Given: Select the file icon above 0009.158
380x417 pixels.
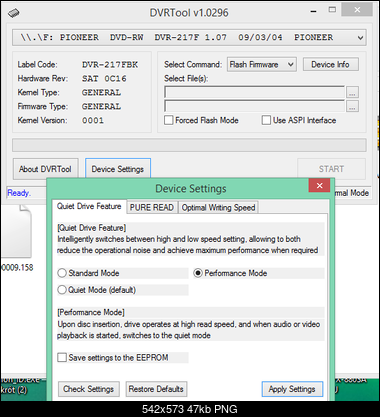Looking at the screenshot, I should pos(16,231).
